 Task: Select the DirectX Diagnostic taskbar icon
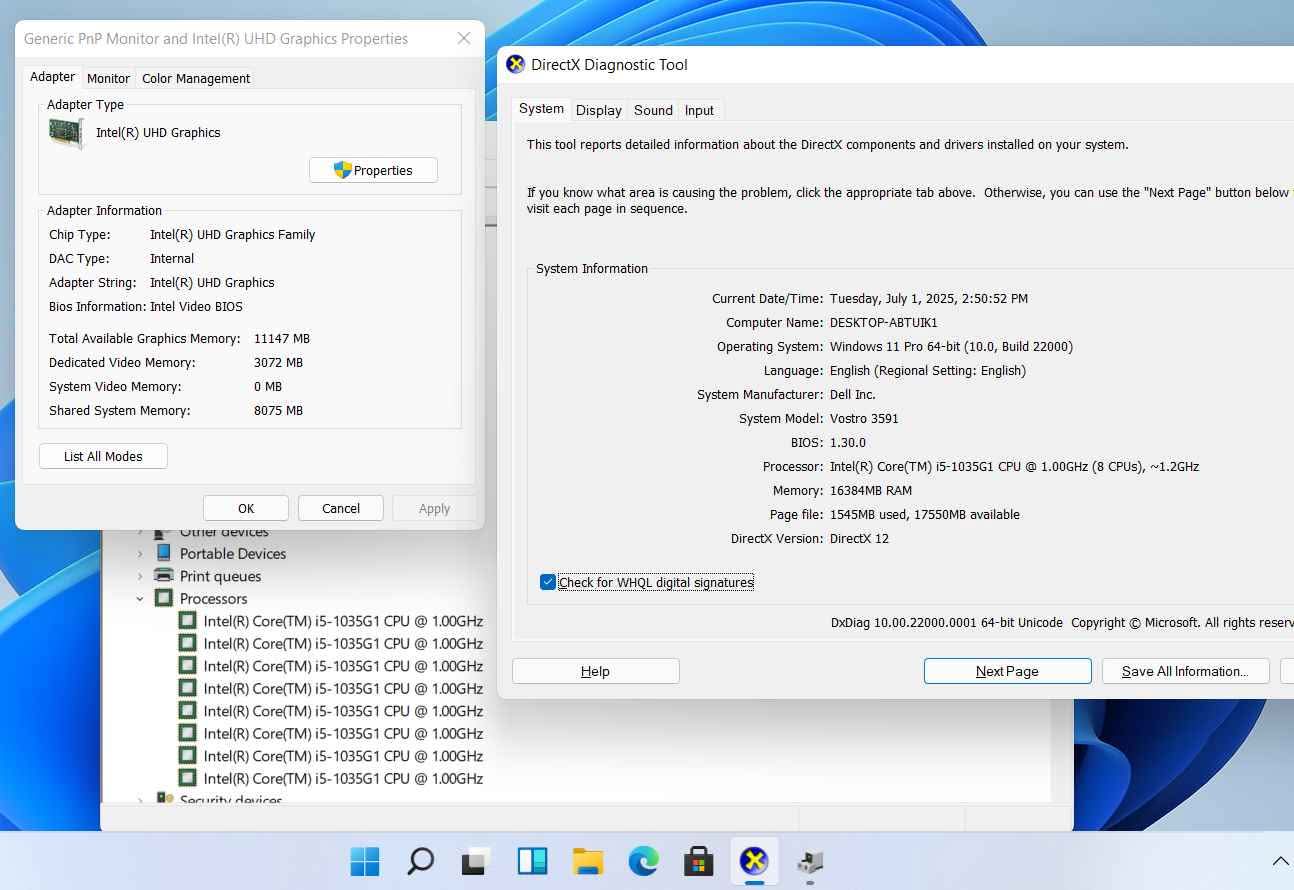[754, 860]
